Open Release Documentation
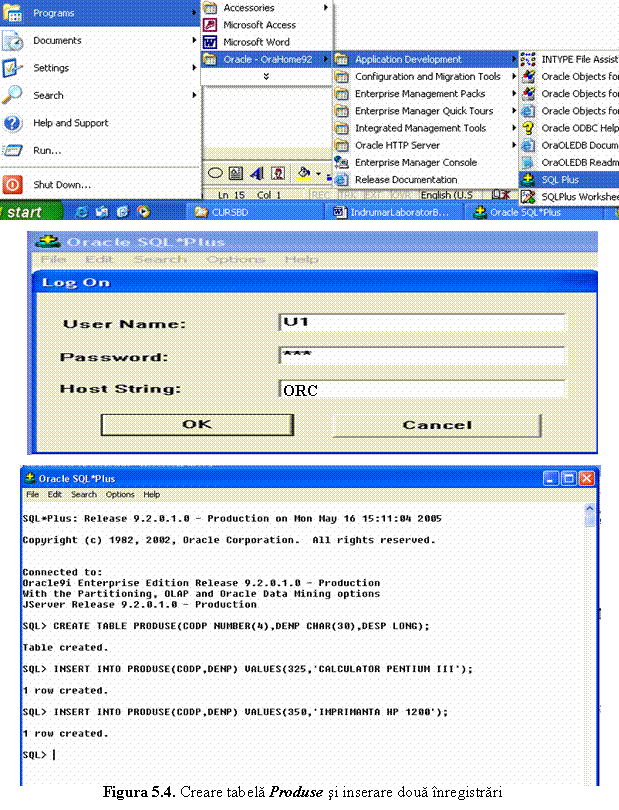Image resolution: width=619 pixels, height=810 pixels. [x=426, y=179]
